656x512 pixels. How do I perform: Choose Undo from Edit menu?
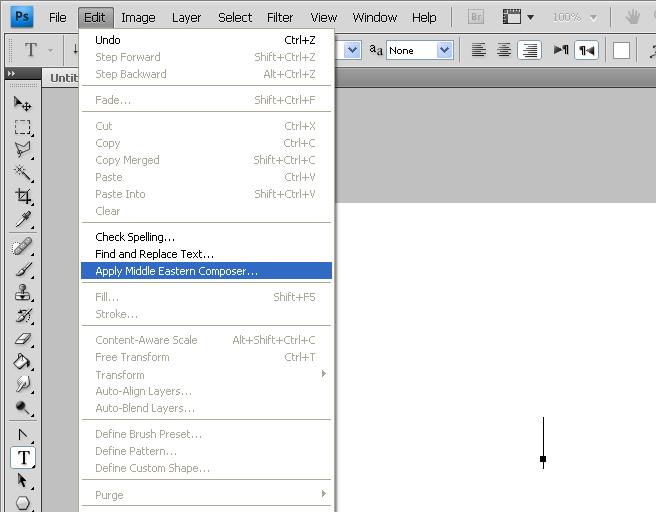point(206,40)
